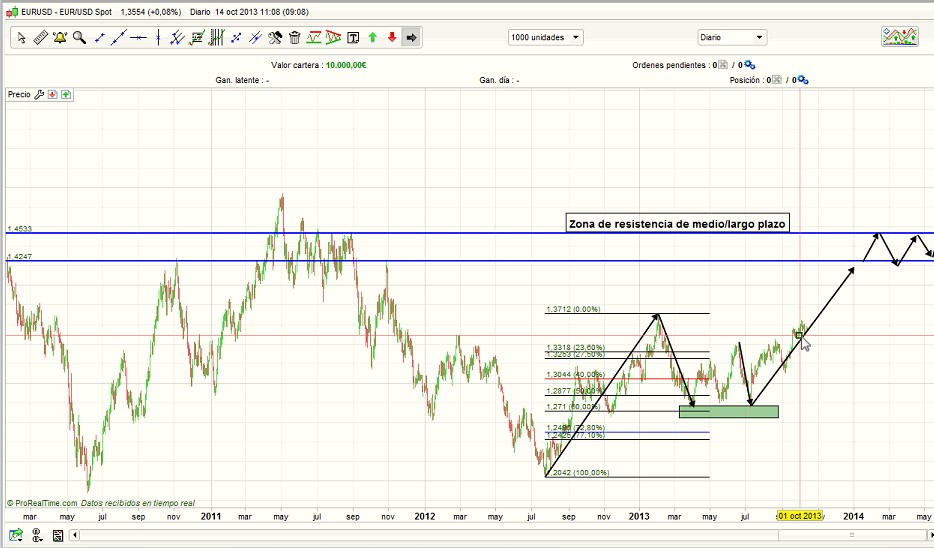This screenshot has height=548, width=934.
Task: Select the ruler measurement tool
Action: point(41,38)
